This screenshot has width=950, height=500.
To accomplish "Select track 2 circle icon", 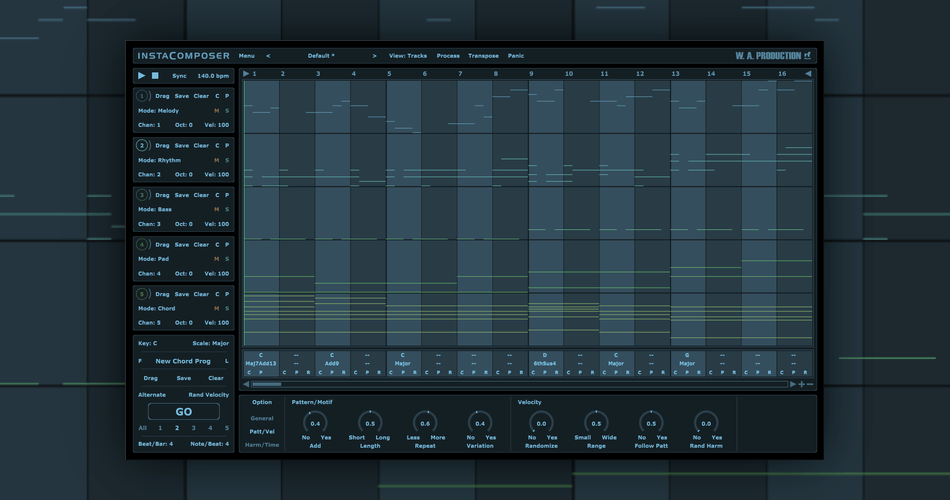I will [x=142, y=145].
